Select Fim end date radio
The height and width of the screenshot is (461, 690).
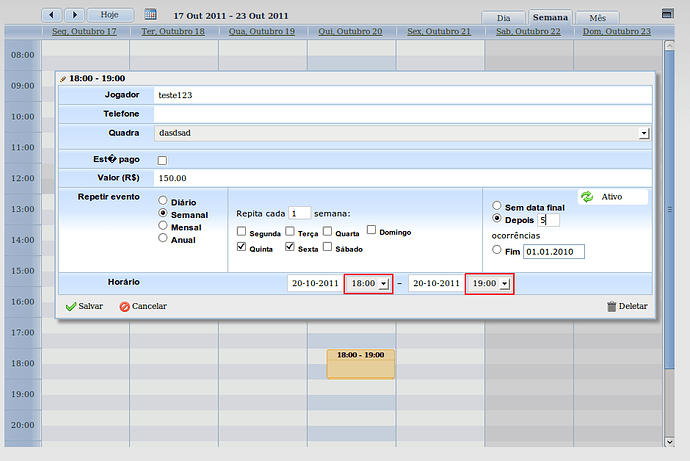pos(497,250)
